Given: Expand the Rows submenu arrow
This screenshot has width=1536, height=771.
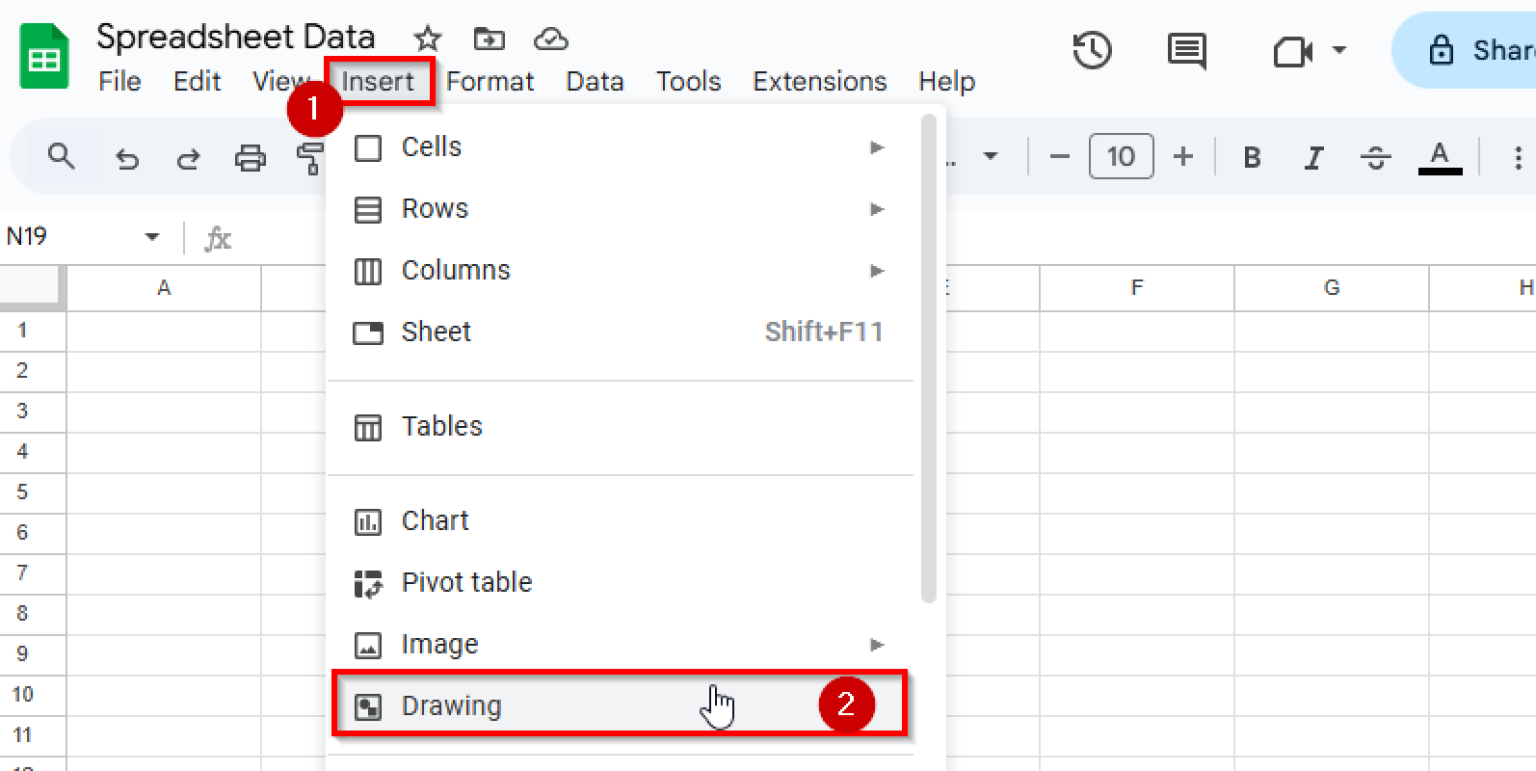Looking at the screenshot, I should (x=877, y=208).
